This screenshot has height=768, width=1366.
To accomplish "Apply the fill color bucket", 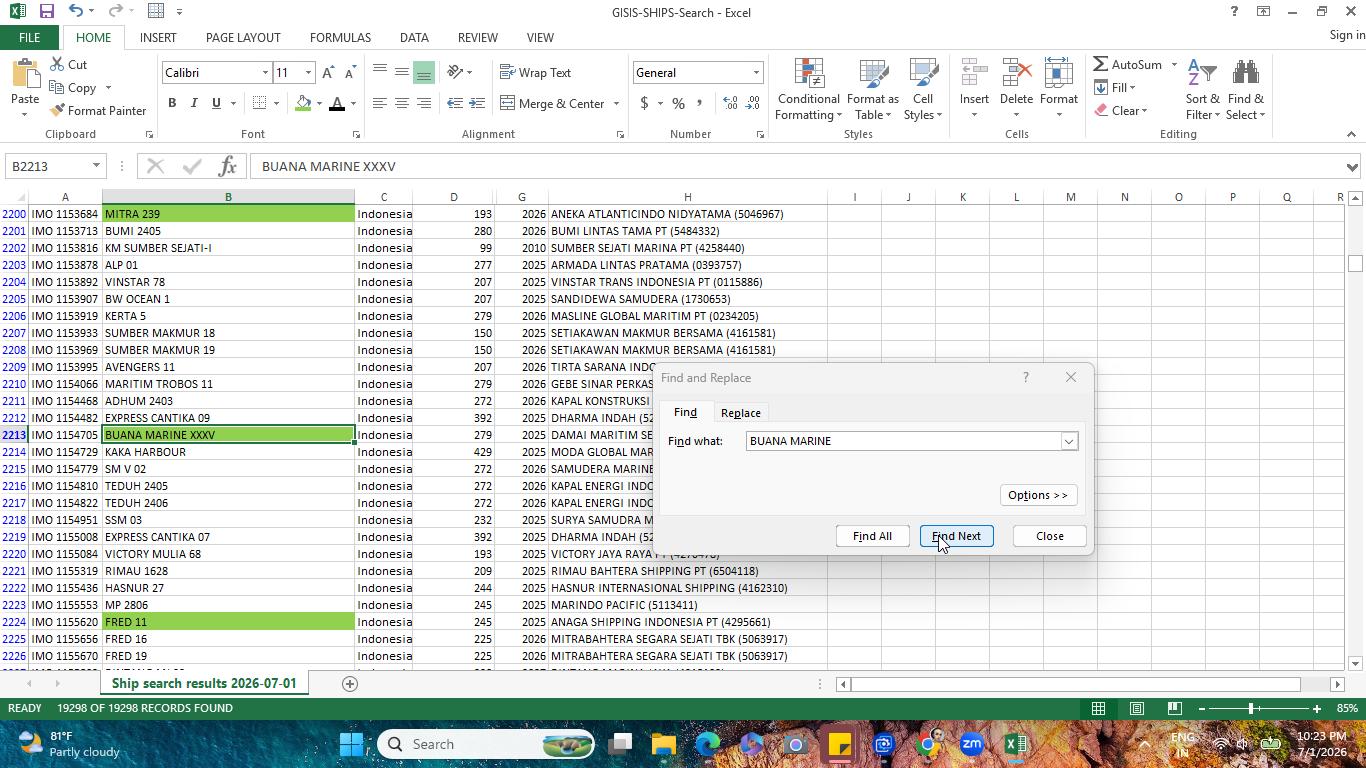I will pyautogui.click(x=303, y=104).
